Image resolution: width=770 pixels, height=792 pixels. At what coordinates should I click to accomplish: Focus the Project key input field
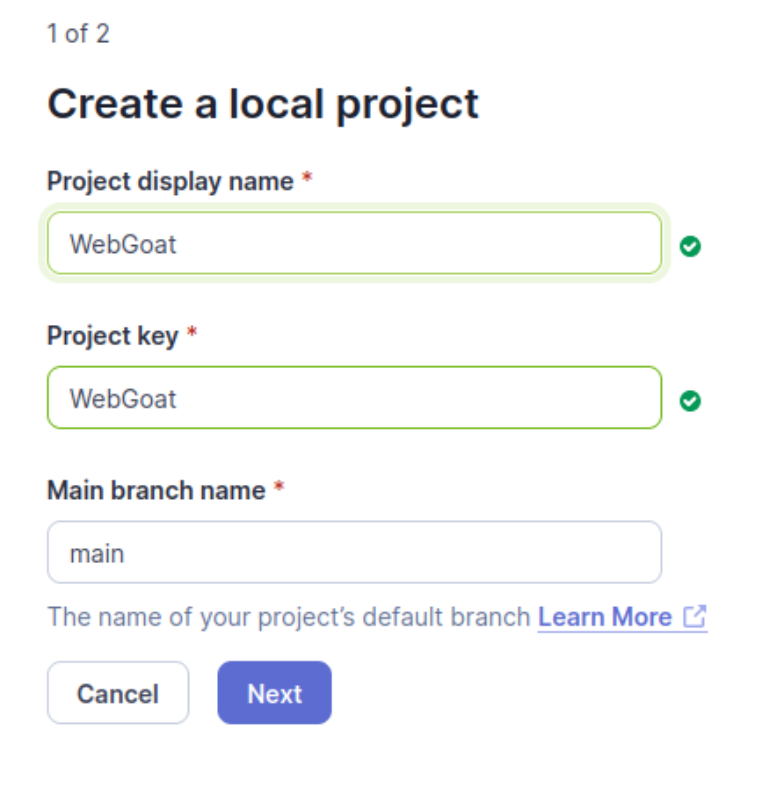click(x=355, y=398)
